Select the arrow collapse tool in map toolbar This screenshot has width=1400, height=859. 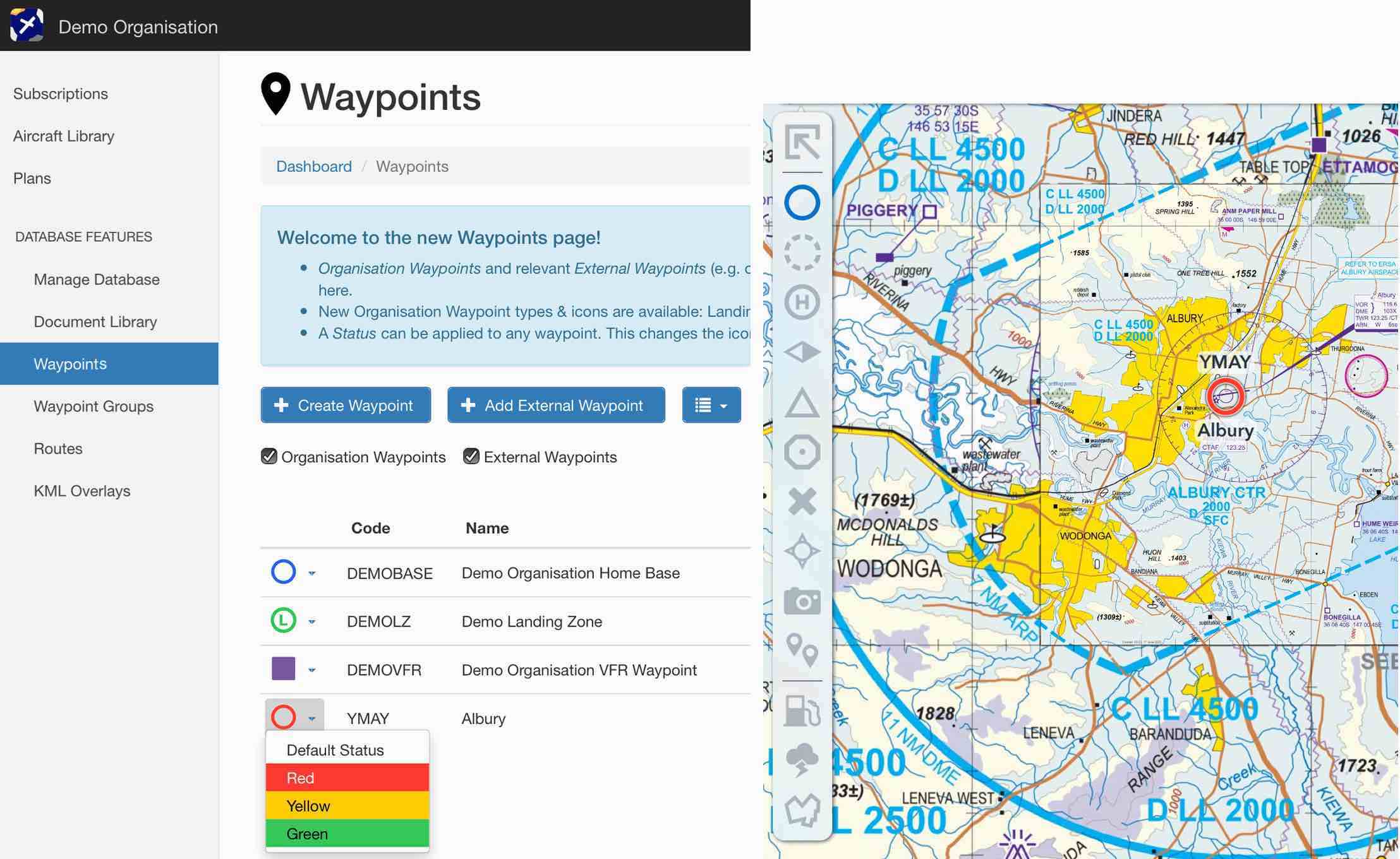(x=802, y=142)
